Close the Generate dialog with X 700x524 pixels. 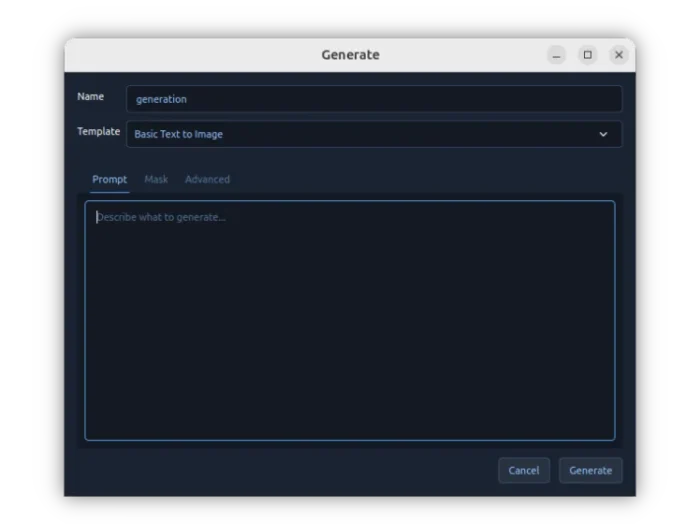(619, 55)
